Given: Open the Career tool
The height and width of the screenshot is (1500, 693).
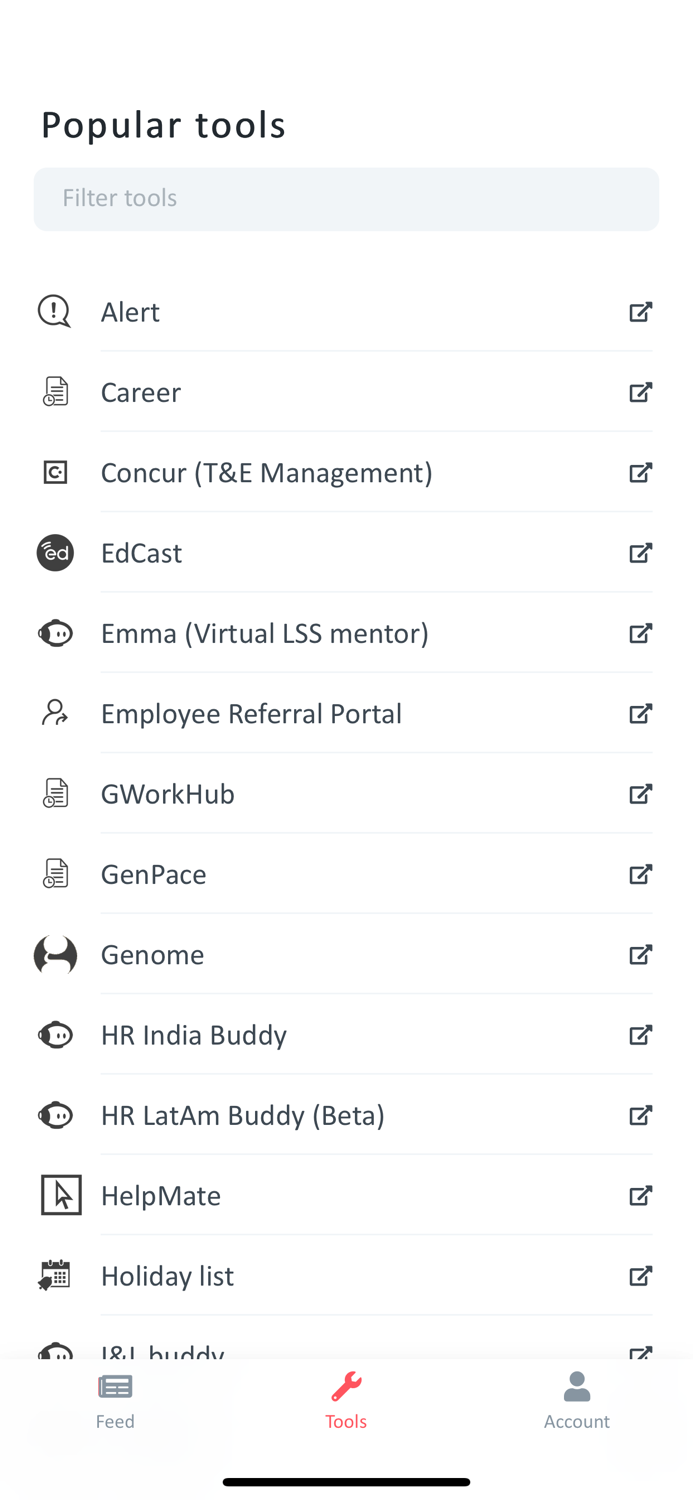Looking at the screenshot, I should point(140,391).
